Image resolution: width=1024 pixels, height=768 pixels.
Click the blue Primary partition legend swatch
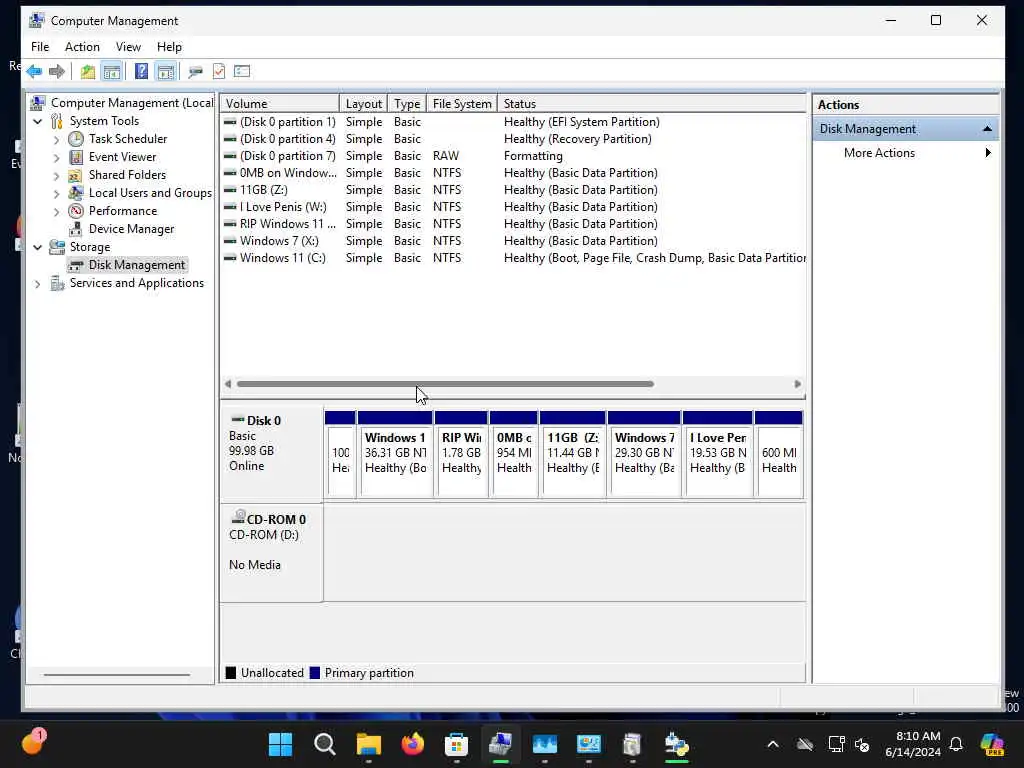click(315, 673)
